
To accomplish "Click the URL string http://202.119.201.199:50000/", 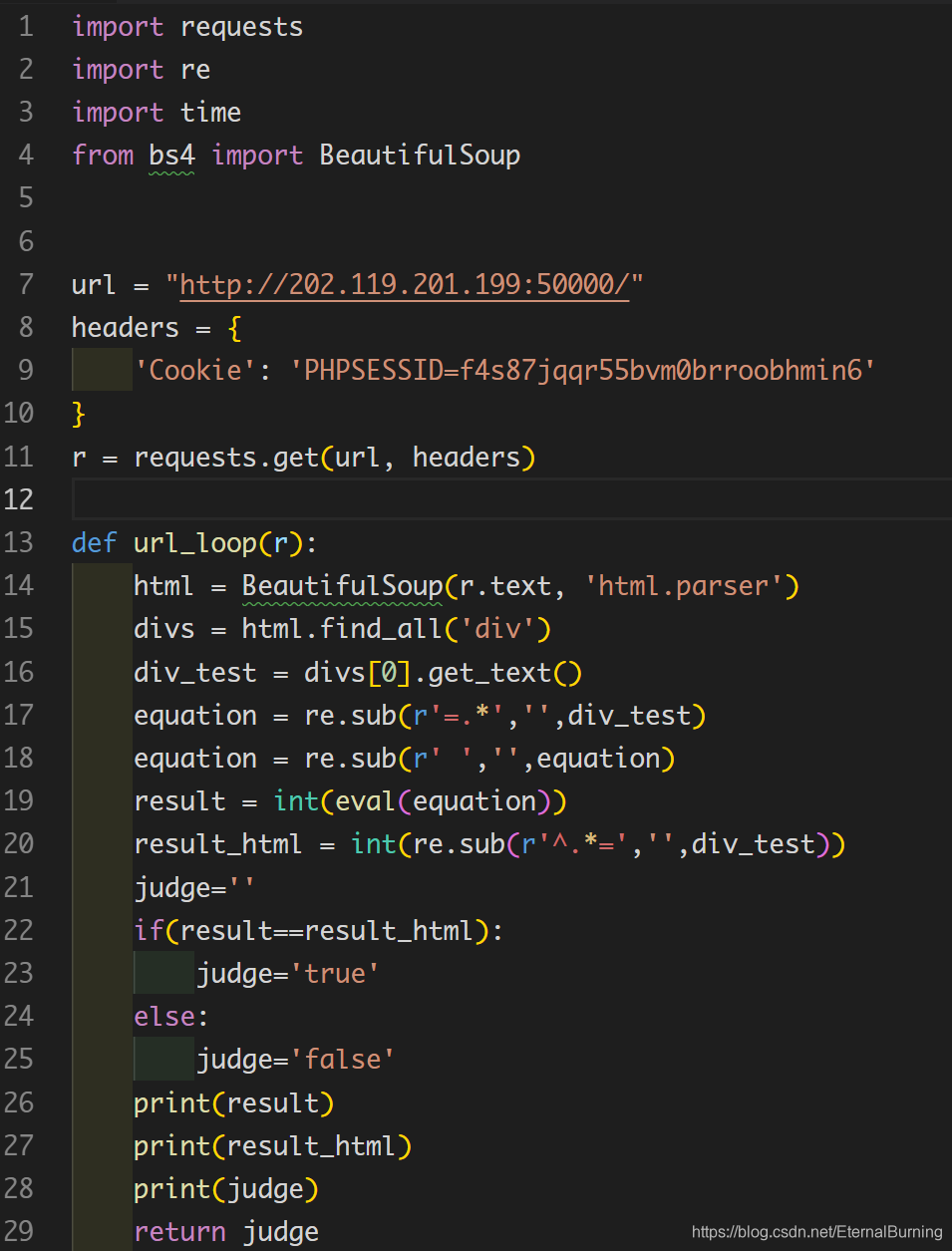I will pyautogui.click(x=404, y=284).
